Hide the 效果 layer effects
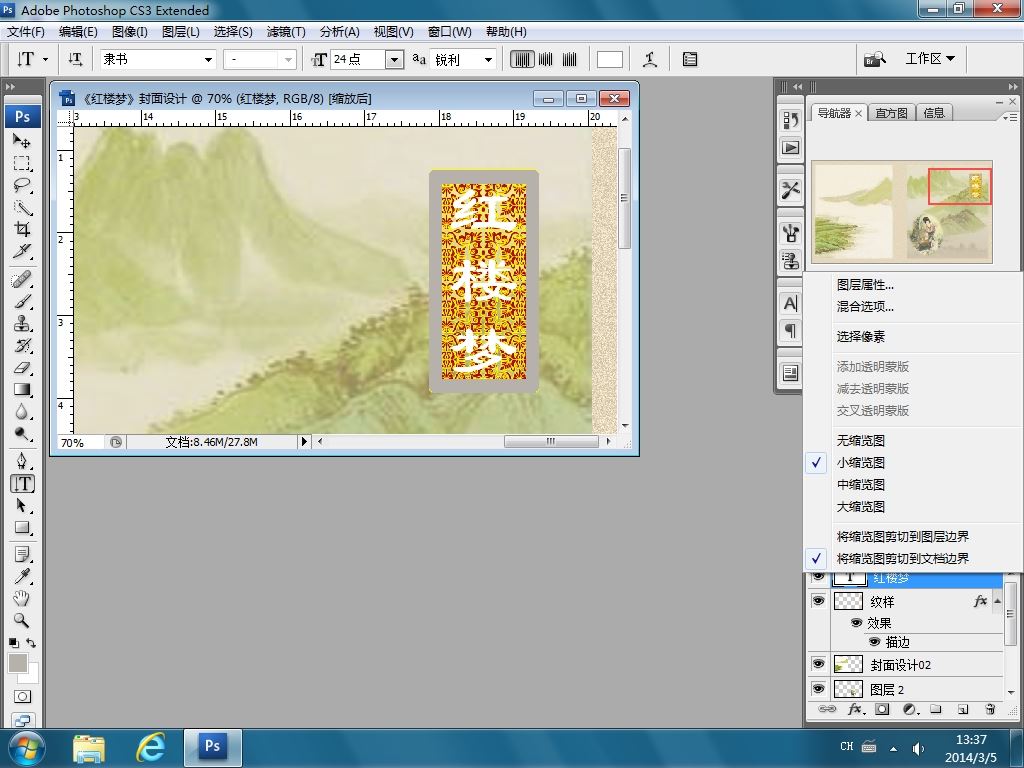 click(x=856, y=622)
